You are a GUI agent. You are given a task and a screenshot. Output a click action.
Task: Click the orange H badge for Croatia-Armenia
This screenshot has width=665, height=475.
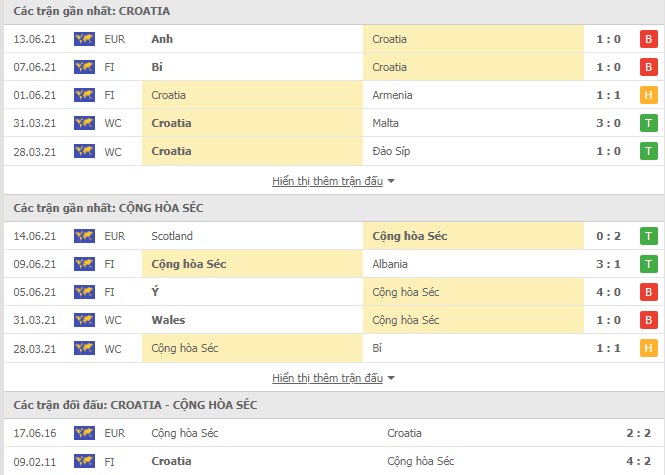point(648,95)
